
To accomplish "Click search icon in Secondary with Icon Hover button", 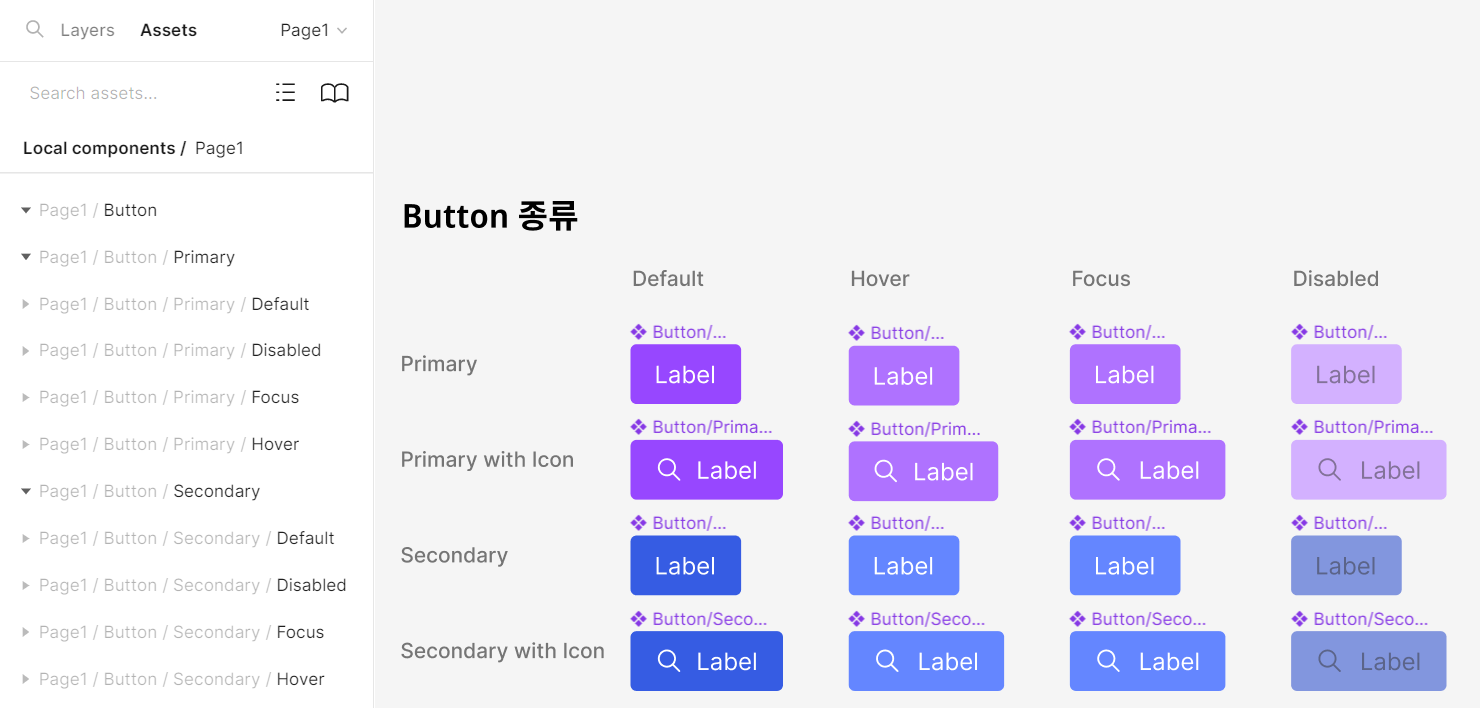I will [886, 661].
